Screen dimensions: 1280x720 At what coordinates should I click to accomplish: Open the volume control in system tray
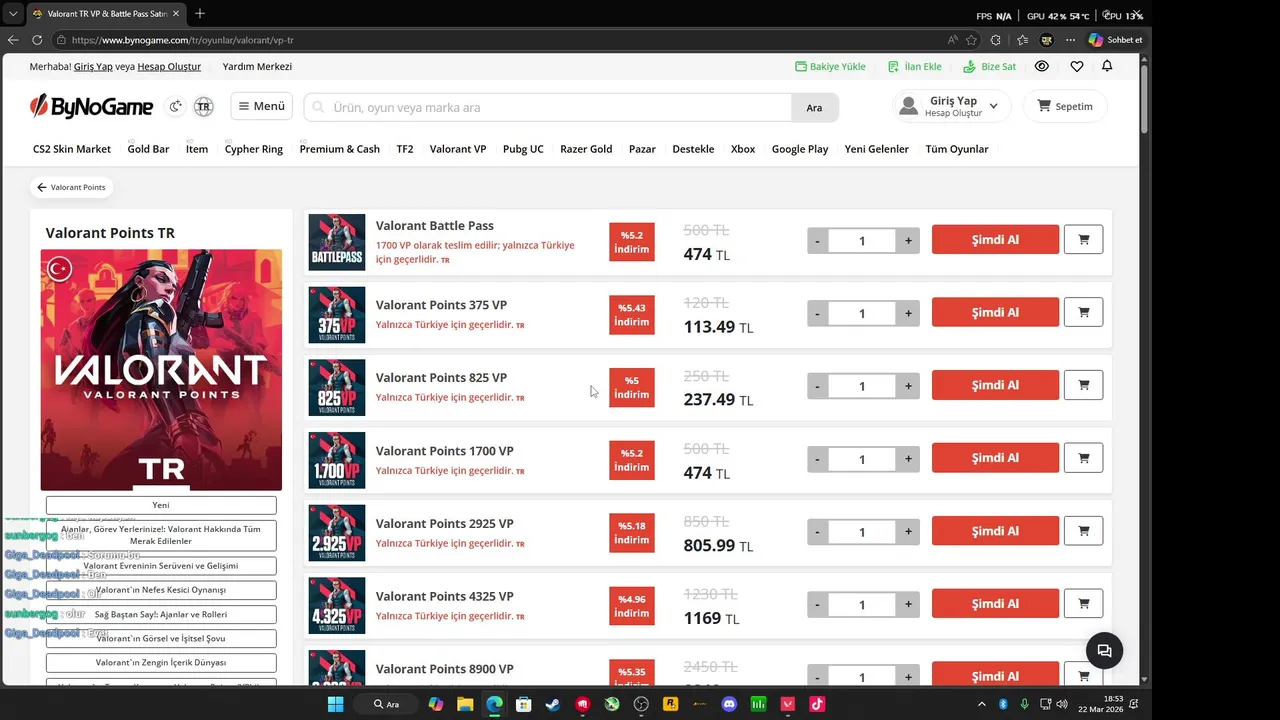coord(1061,704)
